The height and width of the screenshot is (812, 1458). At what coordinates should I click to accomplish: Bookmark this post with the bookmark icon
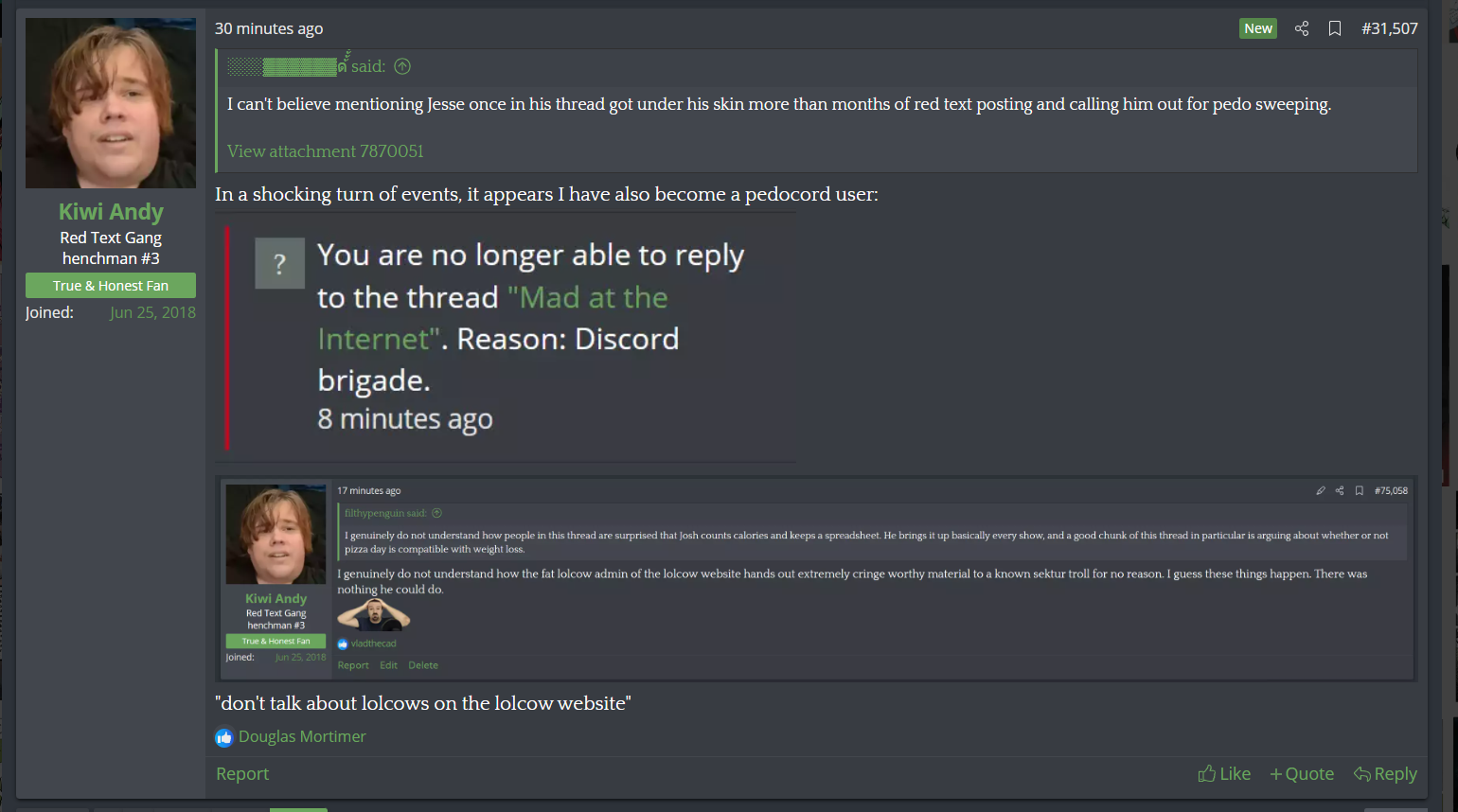(x=1335, y=28)
